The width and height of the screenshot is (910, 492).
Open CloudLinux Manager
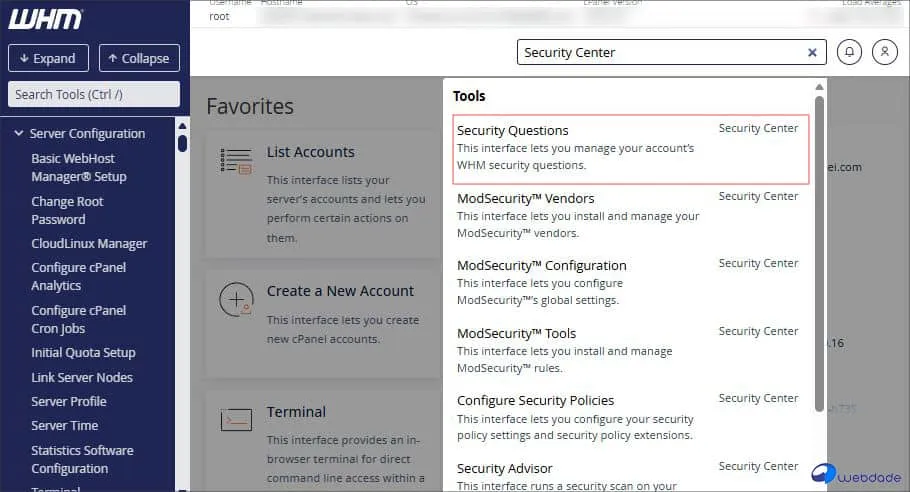tap(89, 244)
